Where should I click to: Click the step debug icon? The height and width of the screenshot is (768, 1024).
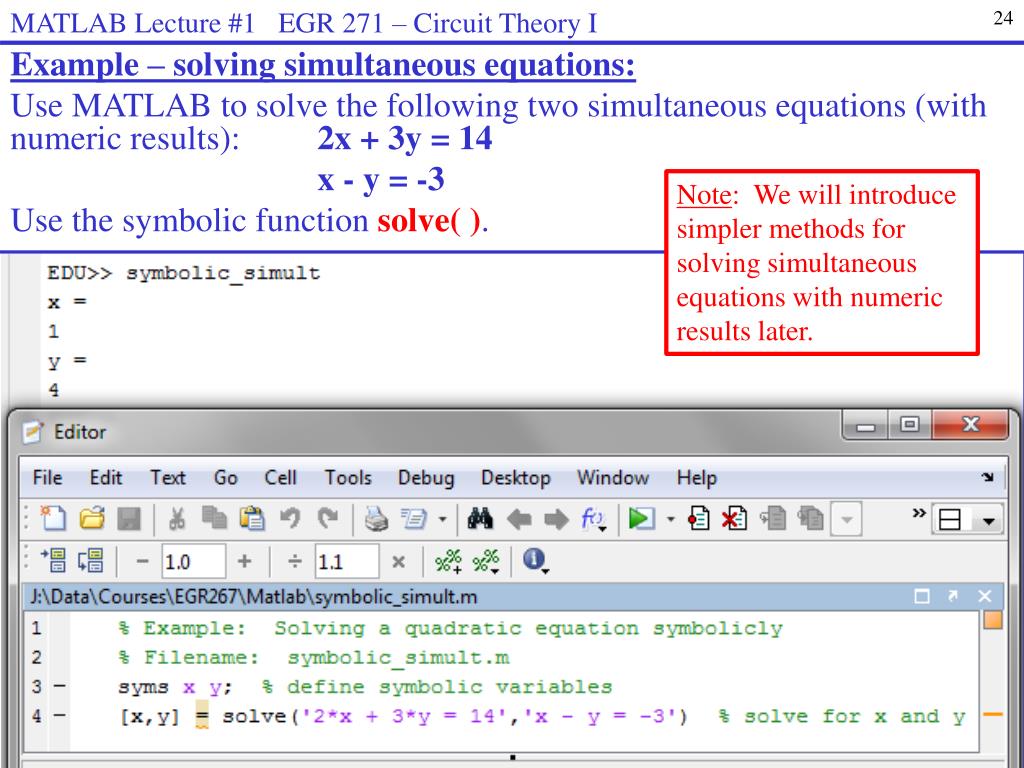pyautogui.click(x=773, y=519)
